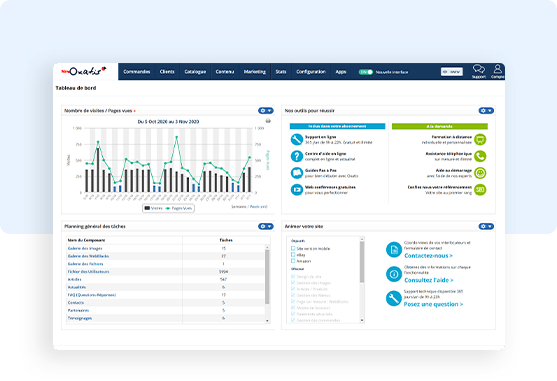Screen dimensions: 557x381
Task: Toggle the Gestion des Menus checkbox
Action: [x=293, y=295]
